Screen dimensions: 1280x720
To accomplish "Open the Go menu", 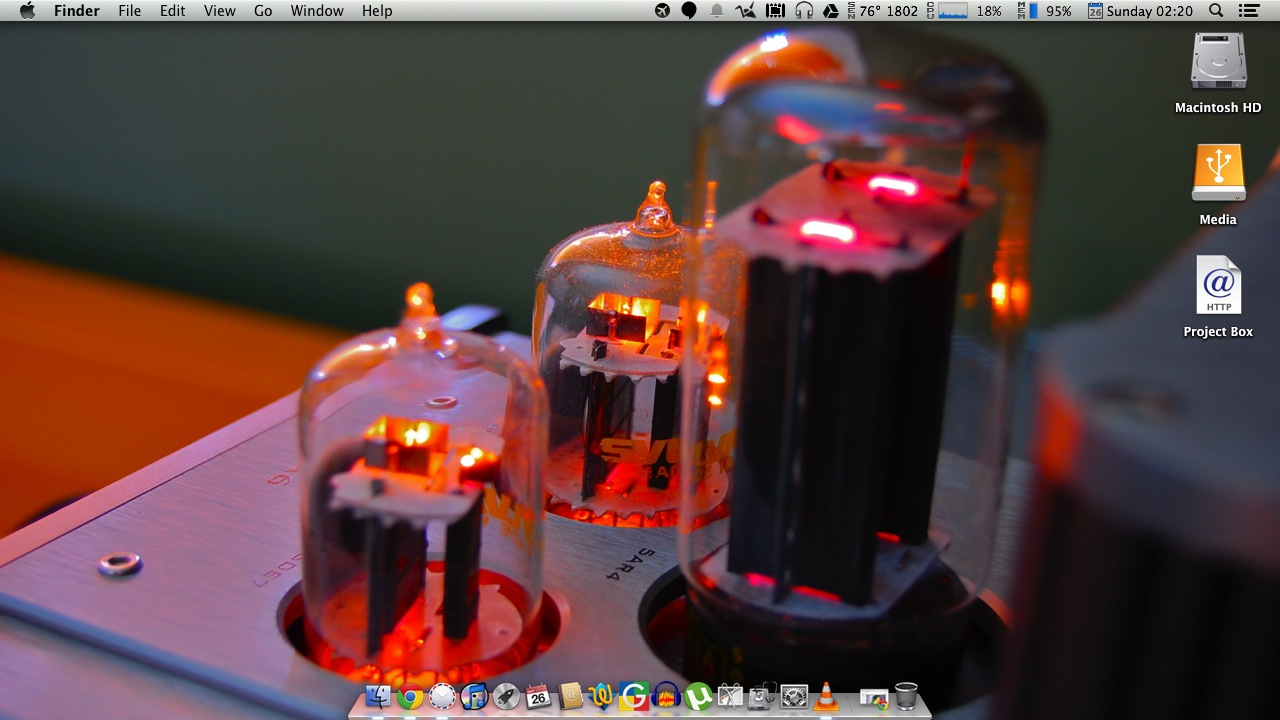I will tap(263, 11).
